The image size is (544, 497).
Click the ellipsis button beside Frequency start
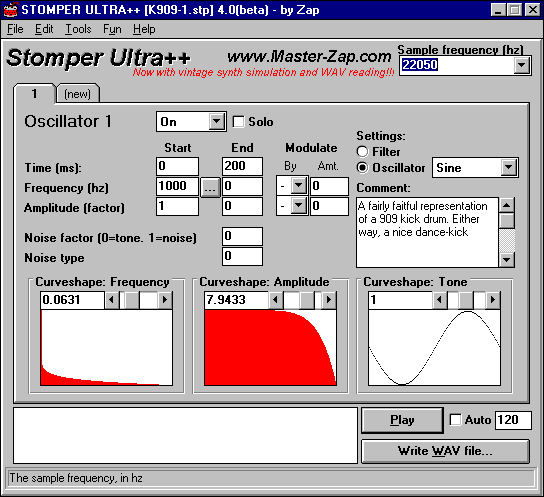[x=210, y=188]
